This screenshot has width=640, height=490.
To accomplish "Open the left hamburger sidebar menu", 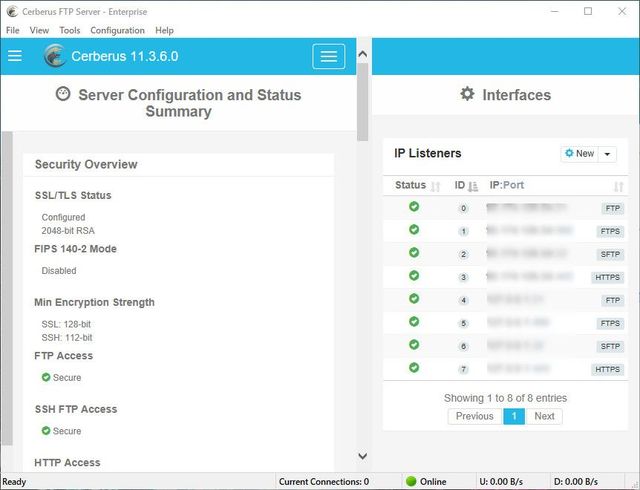I will click(15, 56).
